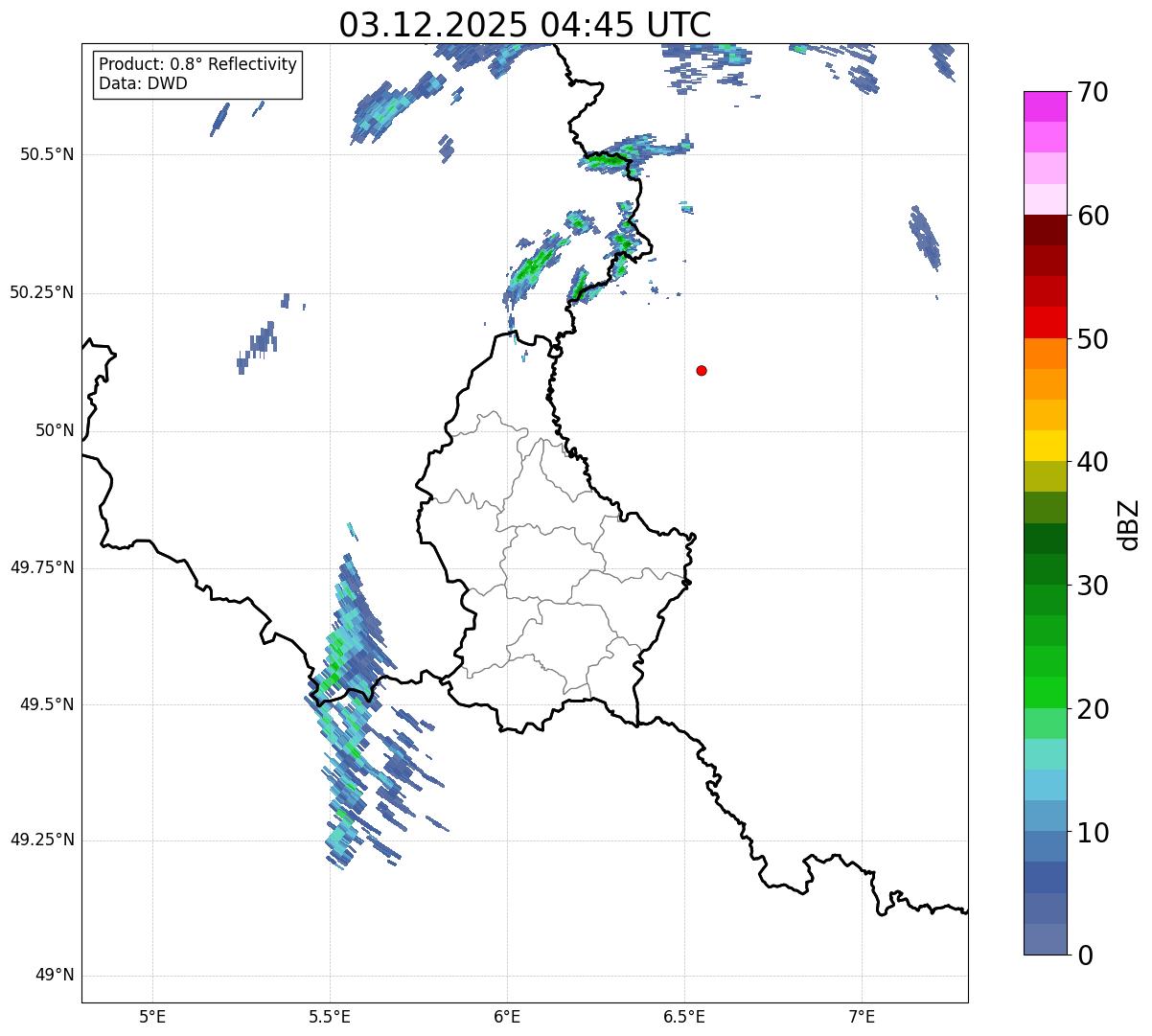Click the bright red 50 dBZ colorbar segment
Image resolution: width=1152 pixels, height=1036 pixels.
point(1046,323)
